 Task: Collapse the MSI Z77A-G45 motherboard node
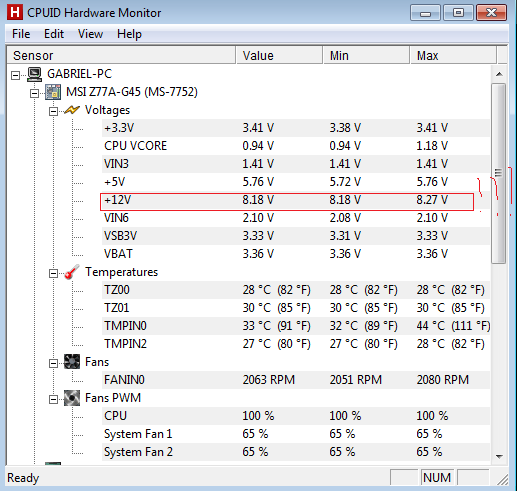(34, 93)
